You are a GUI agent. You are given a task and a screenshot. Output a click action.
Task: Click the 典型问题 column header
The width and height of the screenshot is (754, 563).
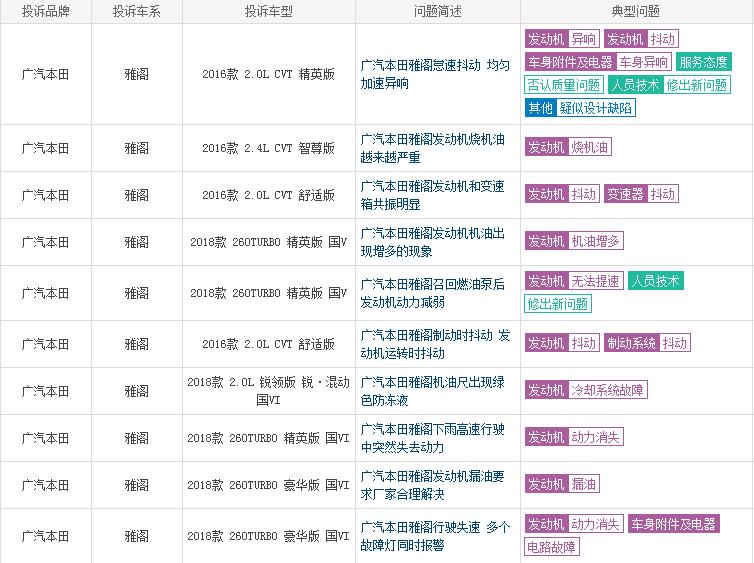(636, 11)
